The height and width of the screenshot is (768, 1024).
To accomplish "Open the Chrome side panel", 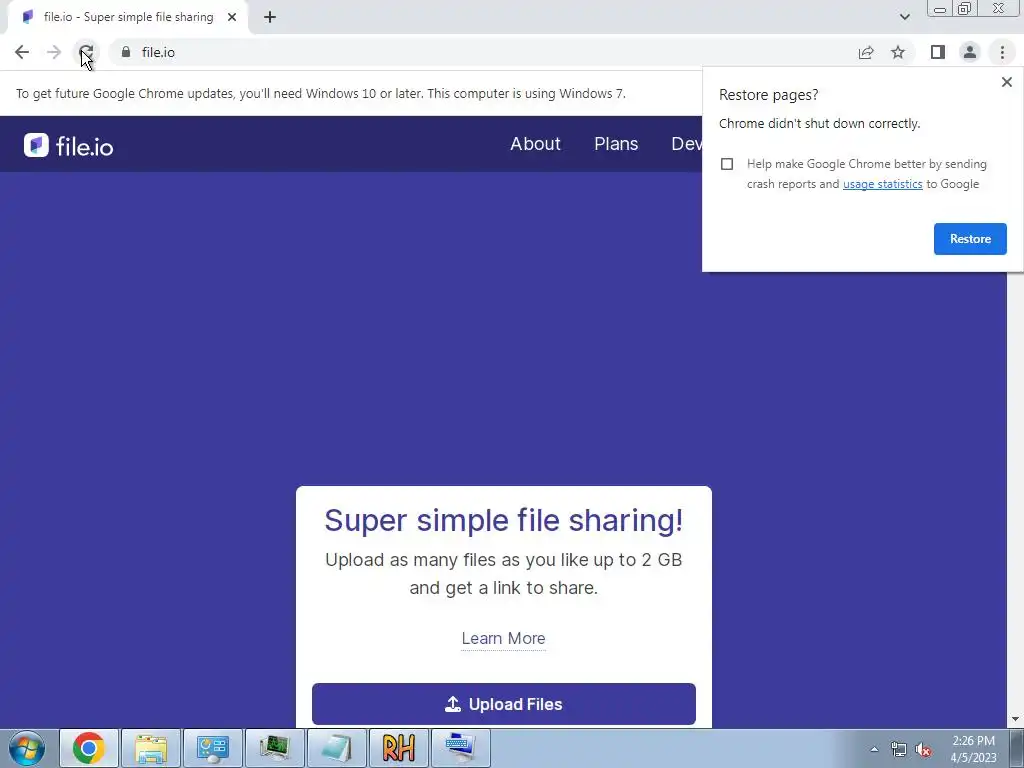I will [x=938, y=52].
